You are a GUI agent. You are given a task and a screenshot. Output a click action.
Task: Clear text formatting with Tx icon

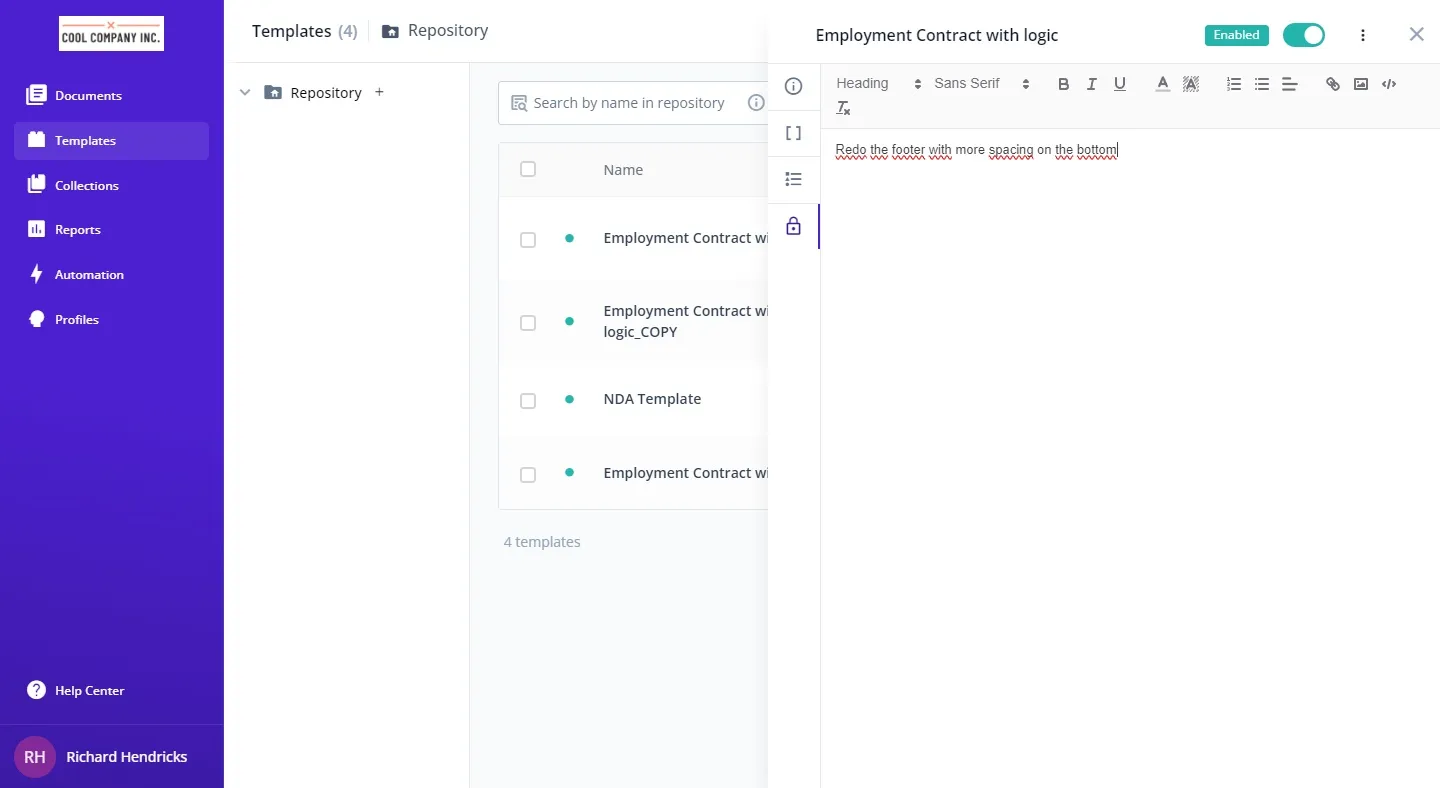pos(843,108)
